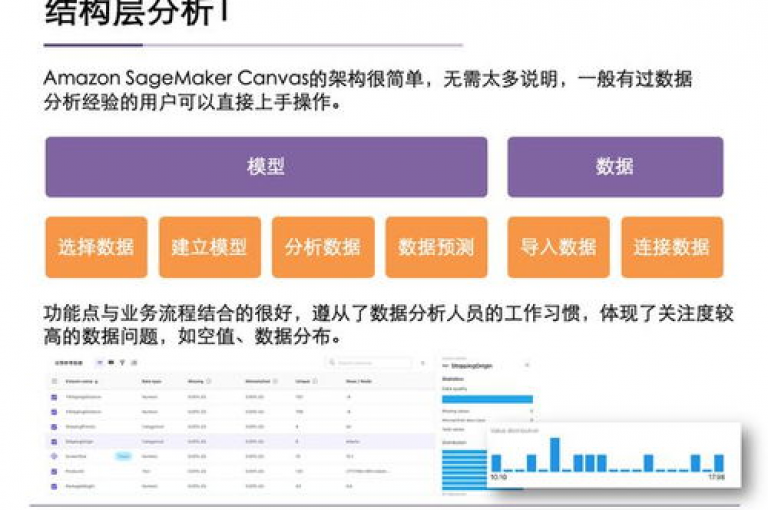Uncheck the highlighted ShippingOrigin row checkbox
Image resolution: width=768 pixels, height=510 pixels.
[x=54, y=441]
